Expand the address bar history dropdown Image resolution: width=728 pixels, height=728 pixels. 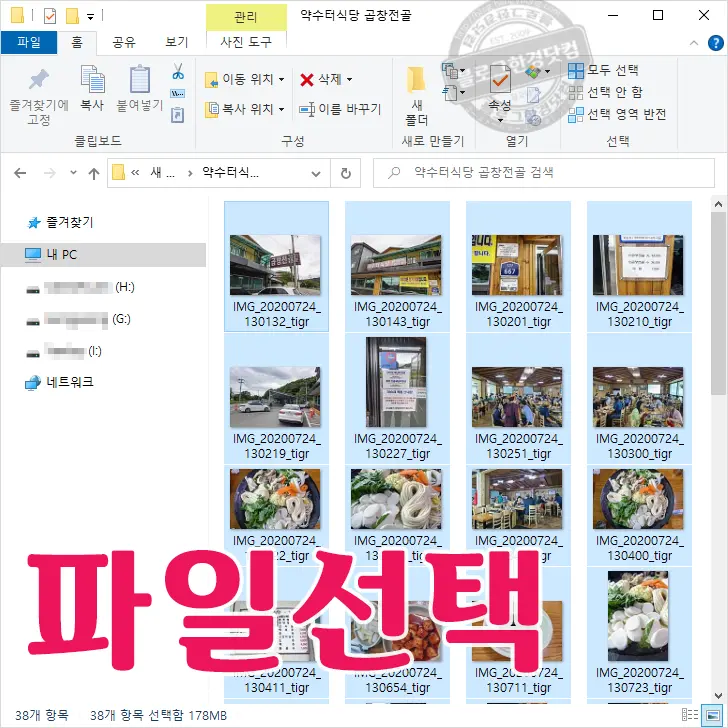tap(316, 174)
